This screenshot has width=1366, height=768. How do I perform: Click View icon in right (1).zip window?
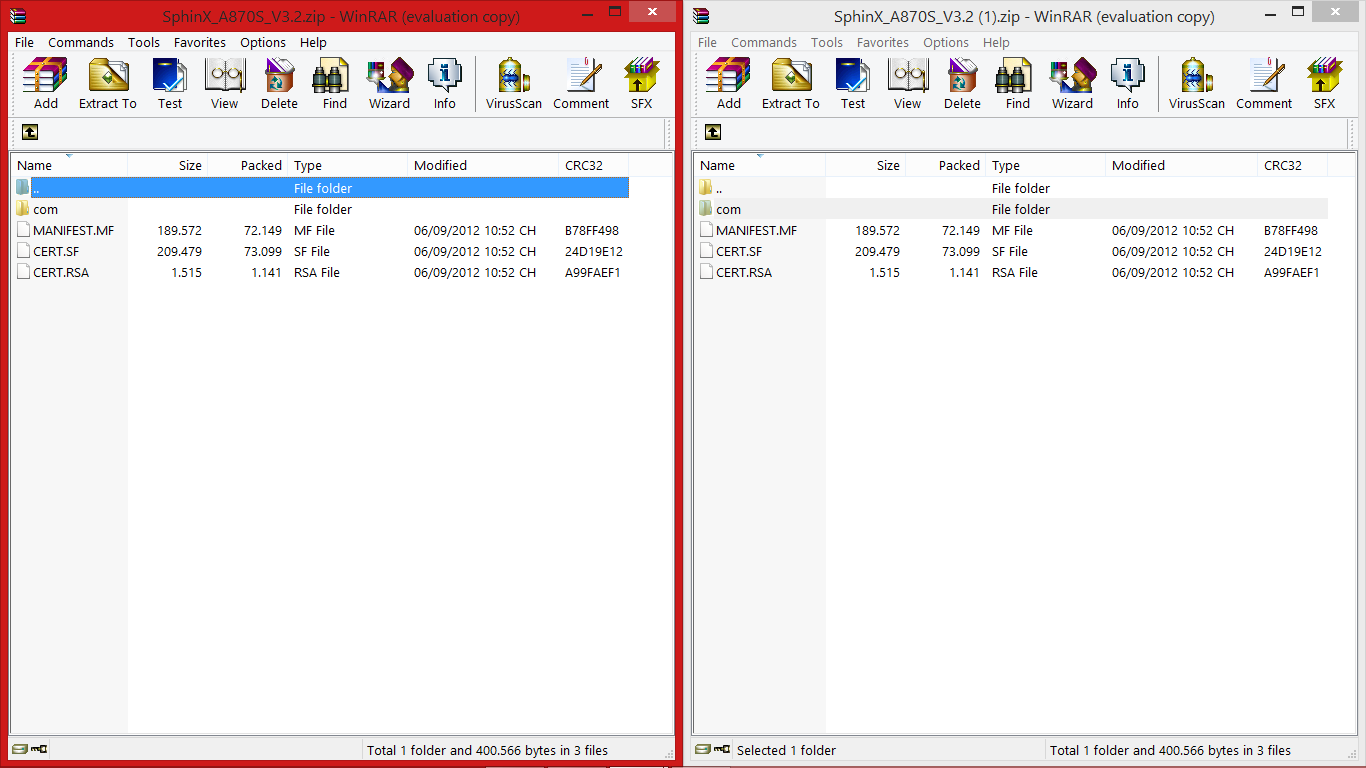point(908,83)
